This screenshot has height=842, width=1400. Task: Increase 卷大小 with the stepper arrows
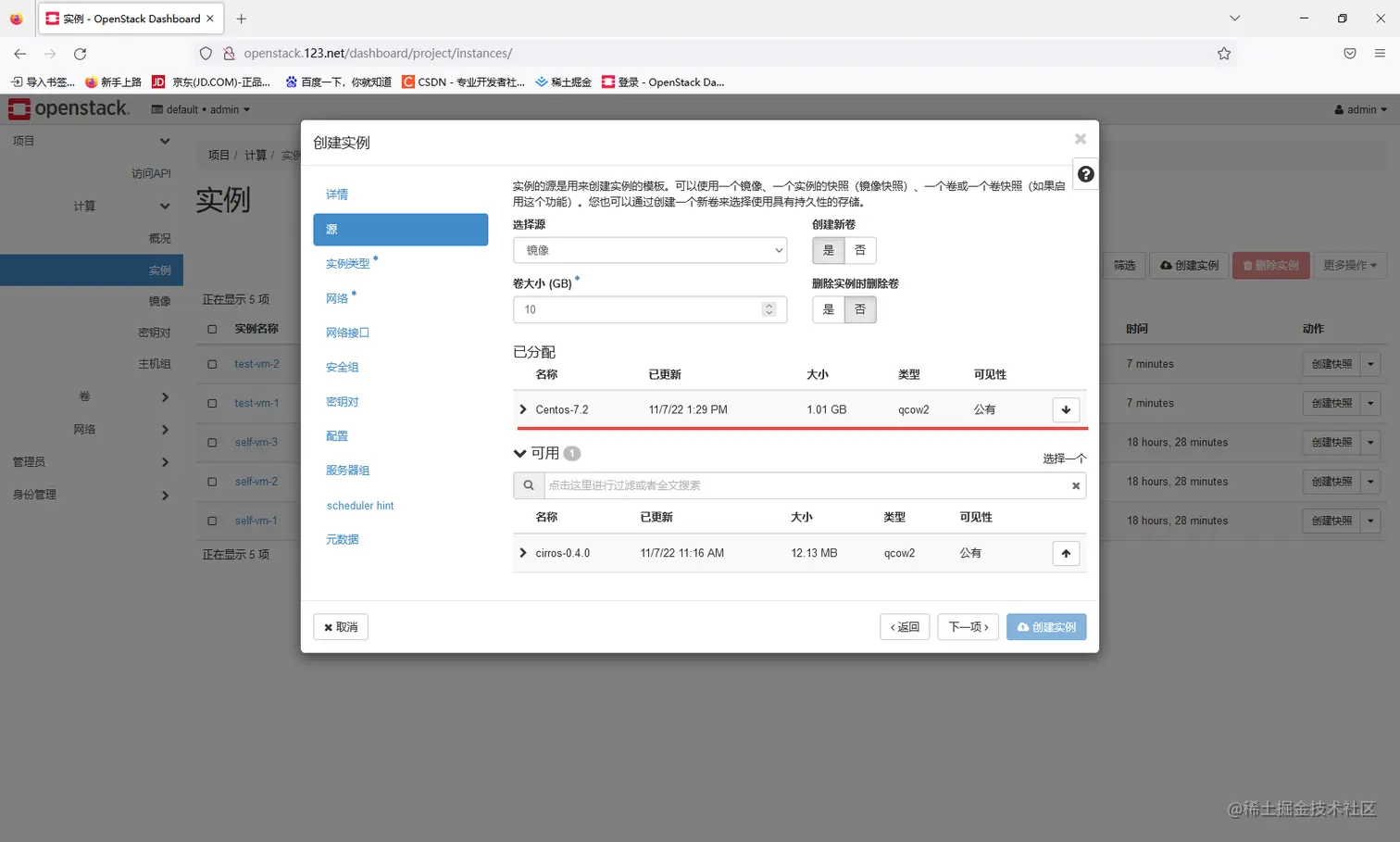tap(769, 306)
